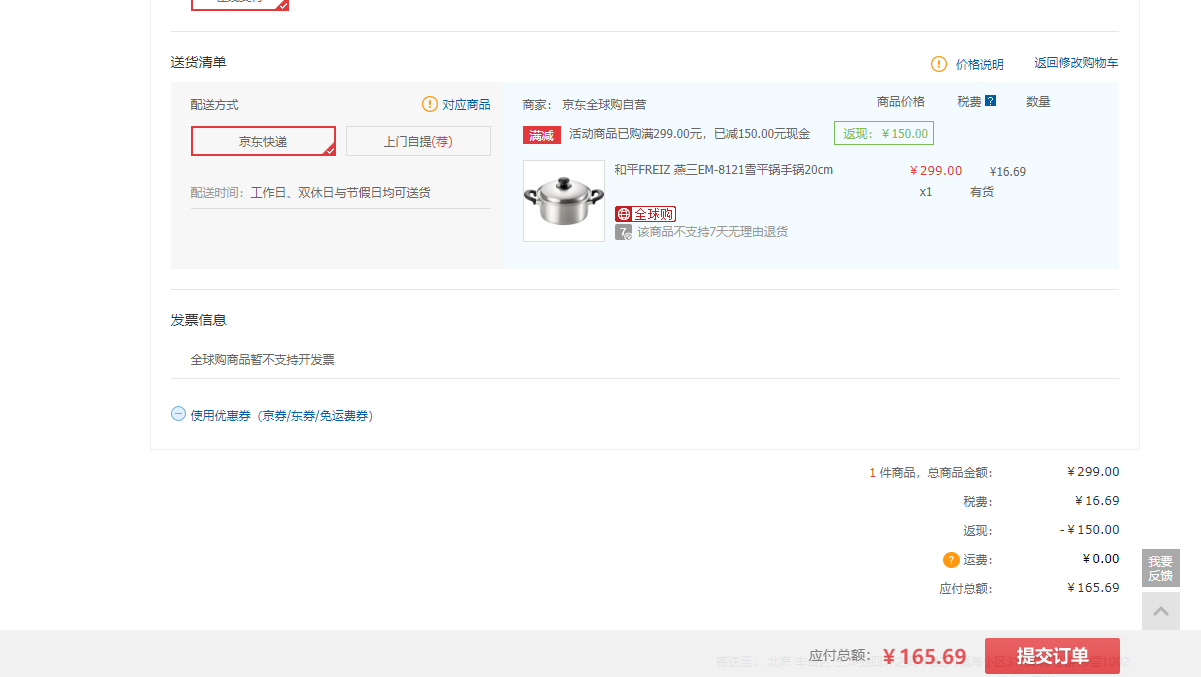
Task: Click the red 满减 promotion tag
Action: [542, 135]
